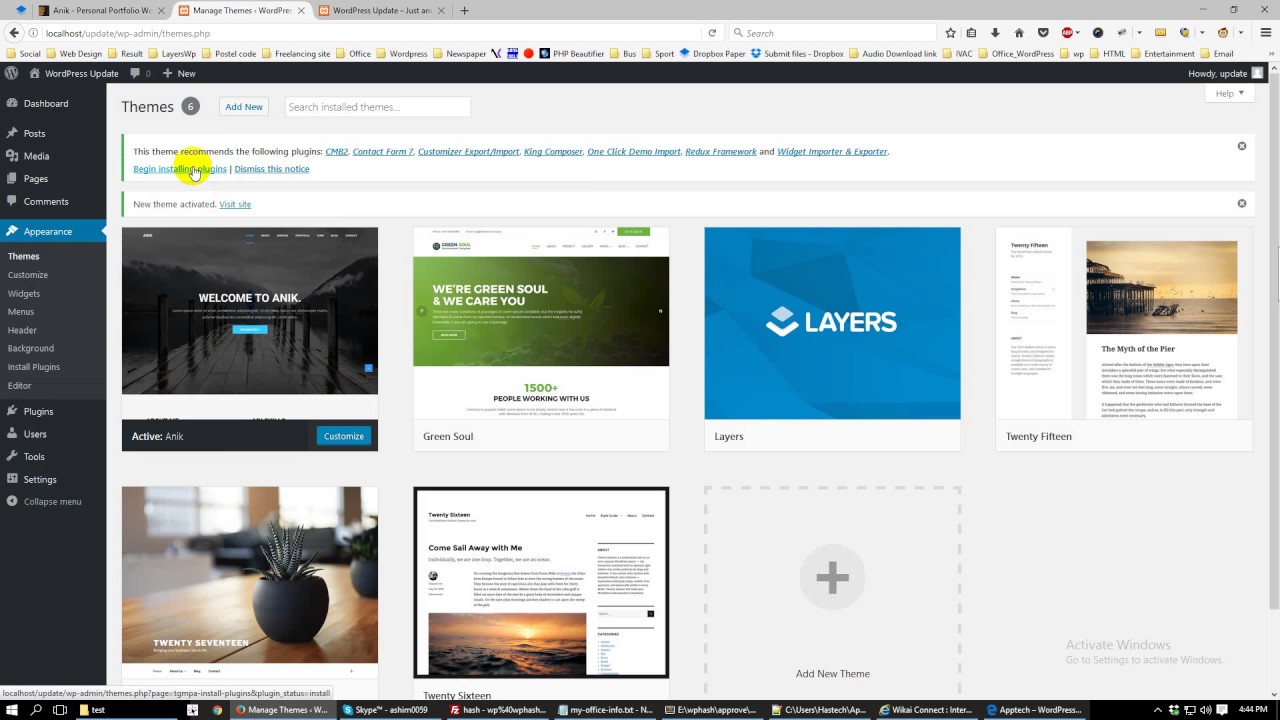1280x720 pixels.
Task: Go to Firefox home page icon
Action: click(x=1019, y=33)
